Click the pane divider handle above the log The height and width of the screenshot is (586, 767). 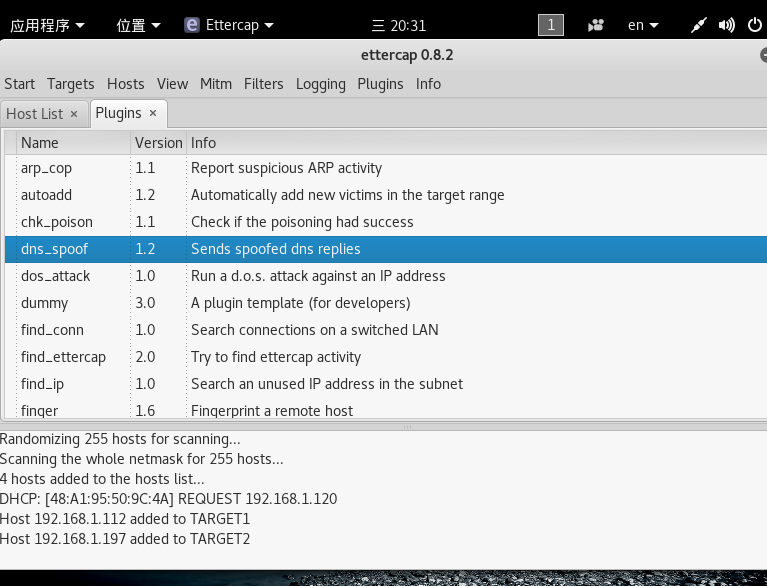point(407,427)
